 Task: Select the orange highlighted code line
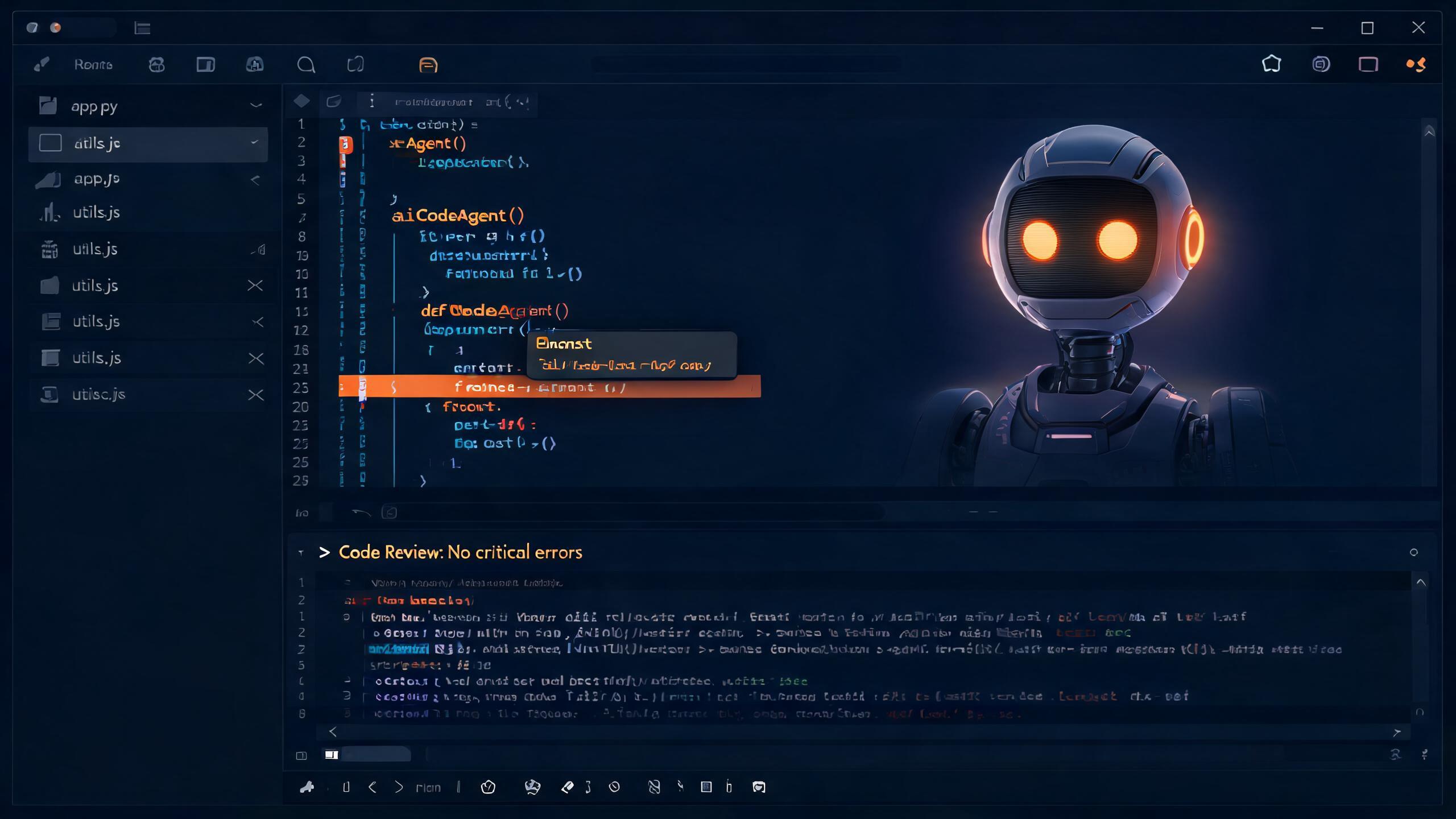click(549, 387)
